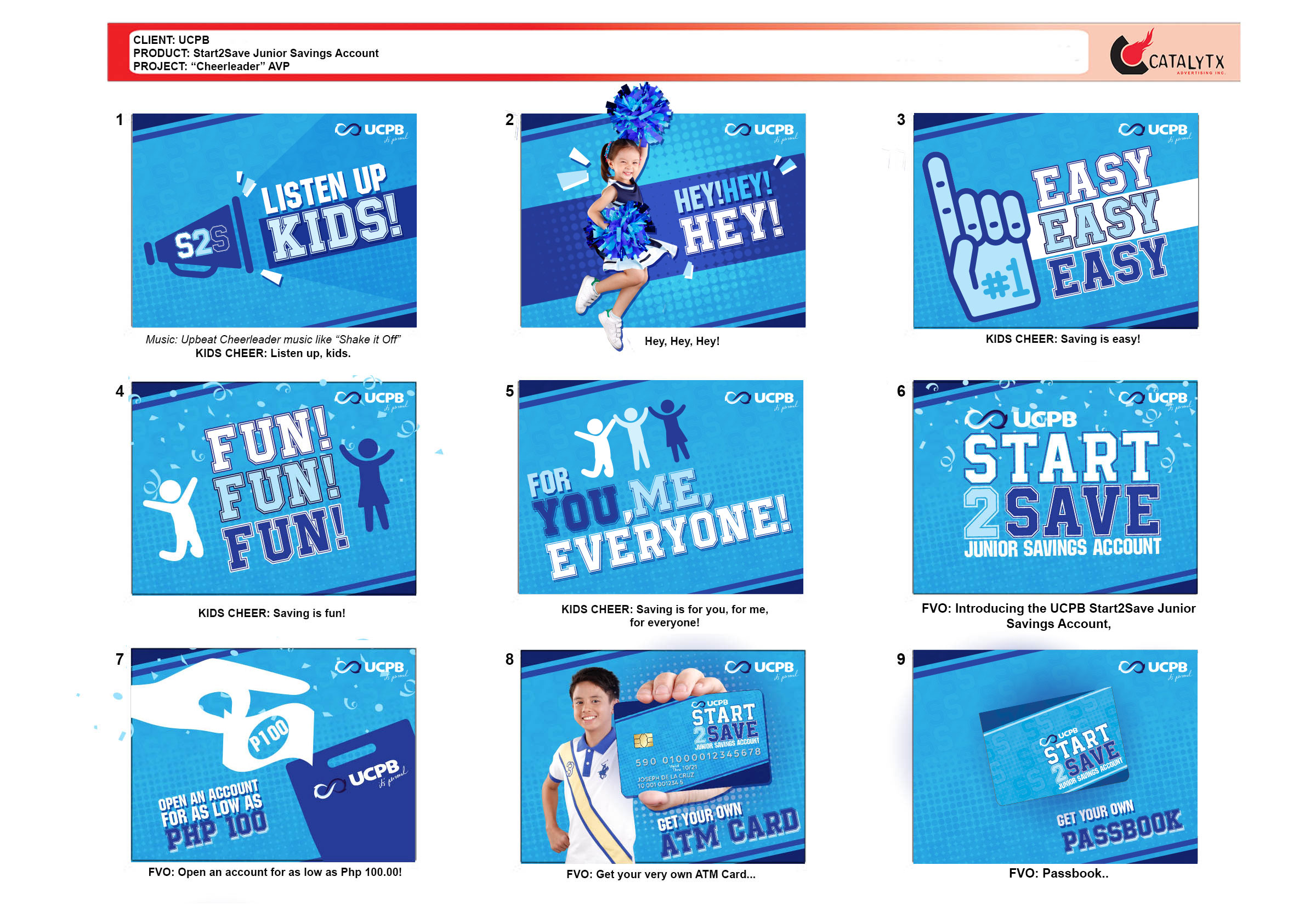The height and width of the screenshot is (905, 1316).
Task: Click the card number on the ATM card
Action: (x=697, y=757)
